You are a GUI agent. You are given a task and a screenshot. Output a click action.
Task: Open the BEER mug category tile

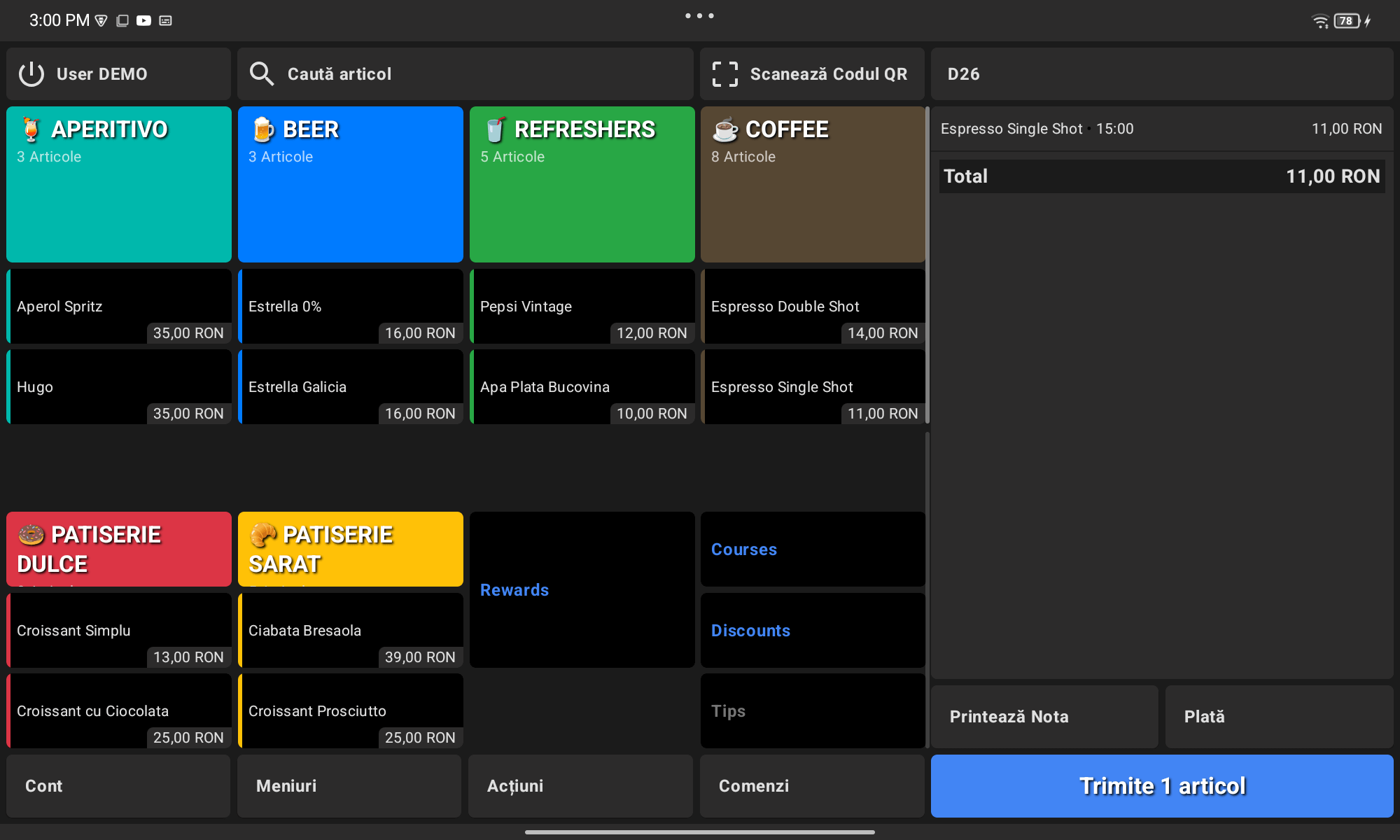[x=351, y=184]
